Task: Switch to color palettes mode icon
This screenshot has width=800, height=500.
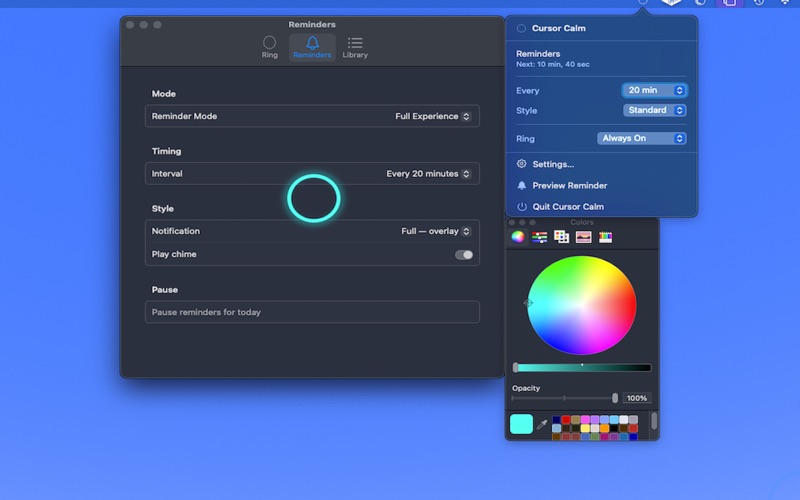Action: point(561,237)
